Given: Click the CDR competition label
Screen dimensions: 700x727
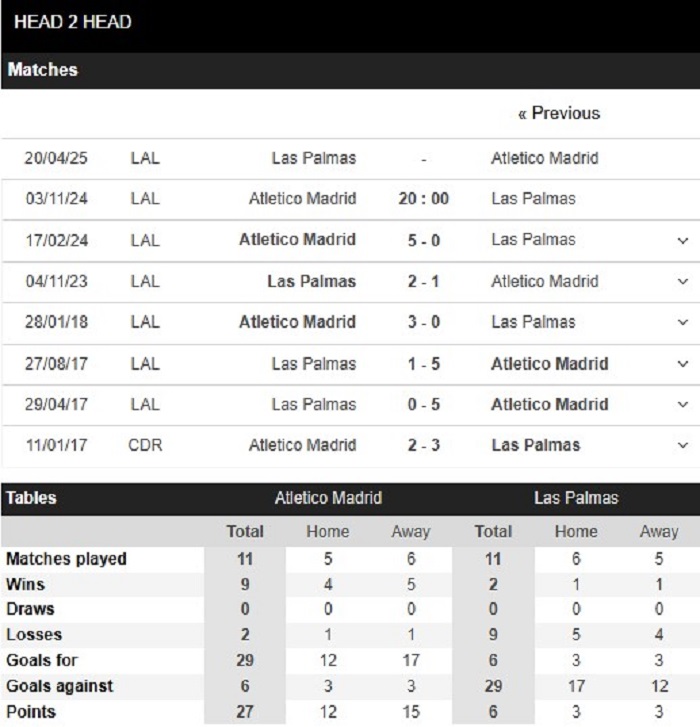Looking at the screenshot, I should tap(145, 445).
